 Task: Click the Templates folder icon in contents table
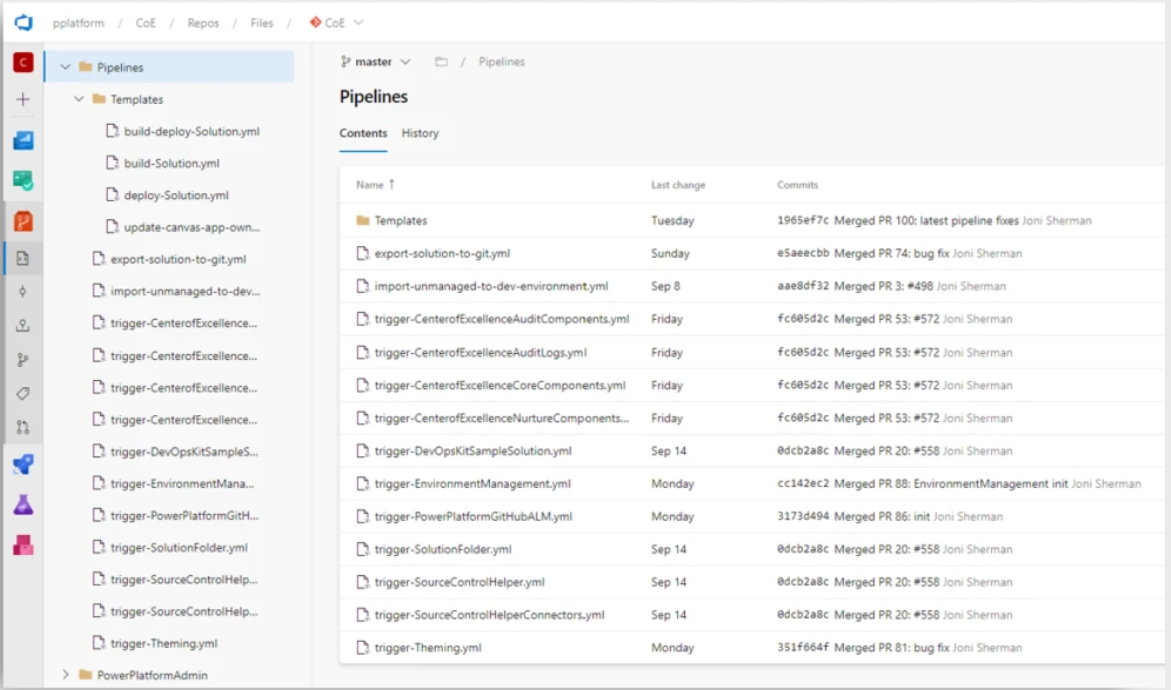pyautogui.click(x=363, y=220)
